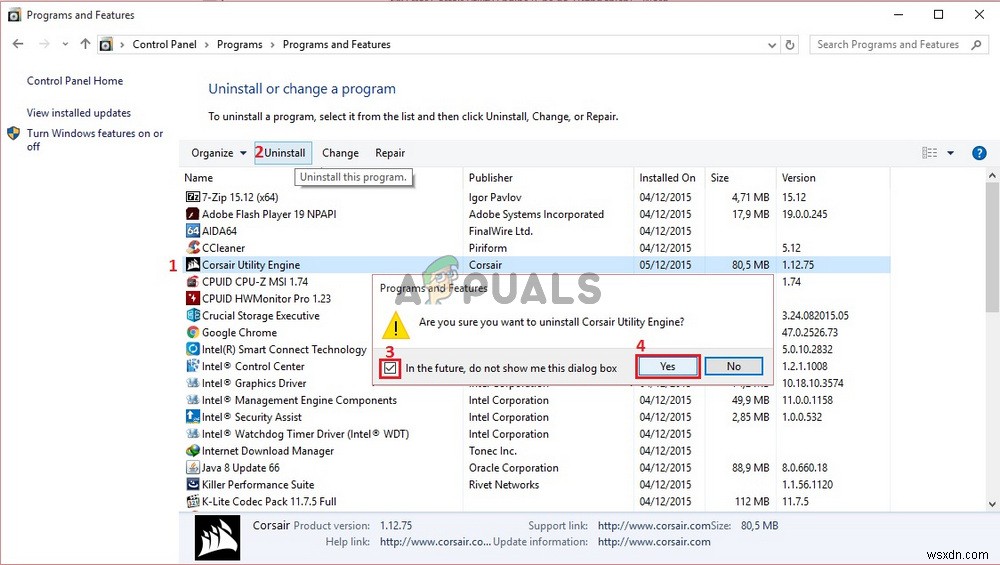Click the view layout icon
1000x565 pixels.
(929, 153)
